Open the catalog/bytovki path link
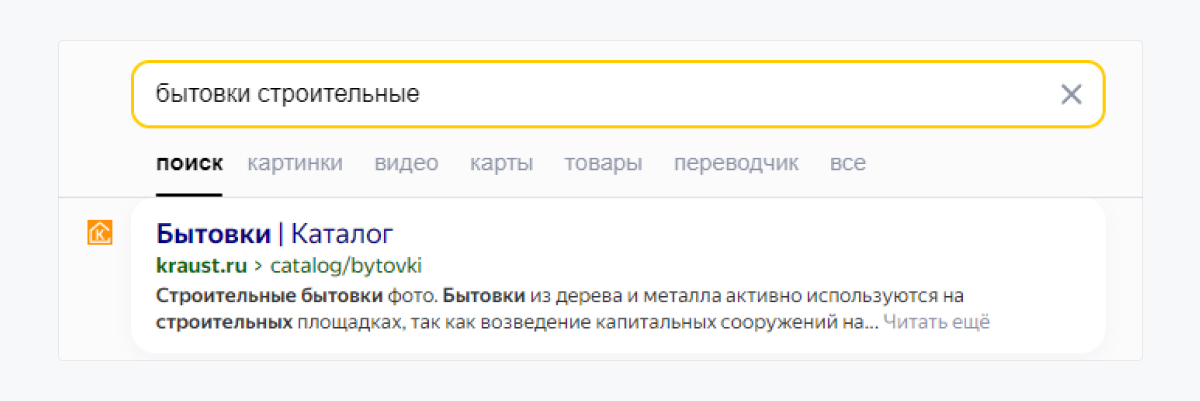The width and height of the screenshot is (1200, 401). pyautogui.click(x=347, y=266)
